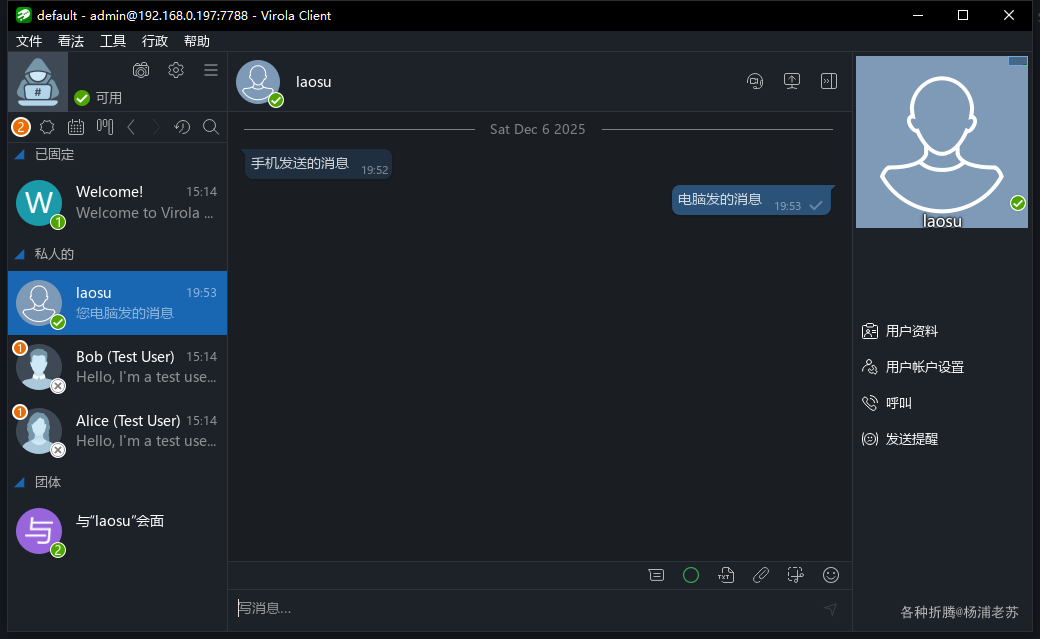
Task: Open the calendar icon in sidebar toolbar
Action: (76, 127)
